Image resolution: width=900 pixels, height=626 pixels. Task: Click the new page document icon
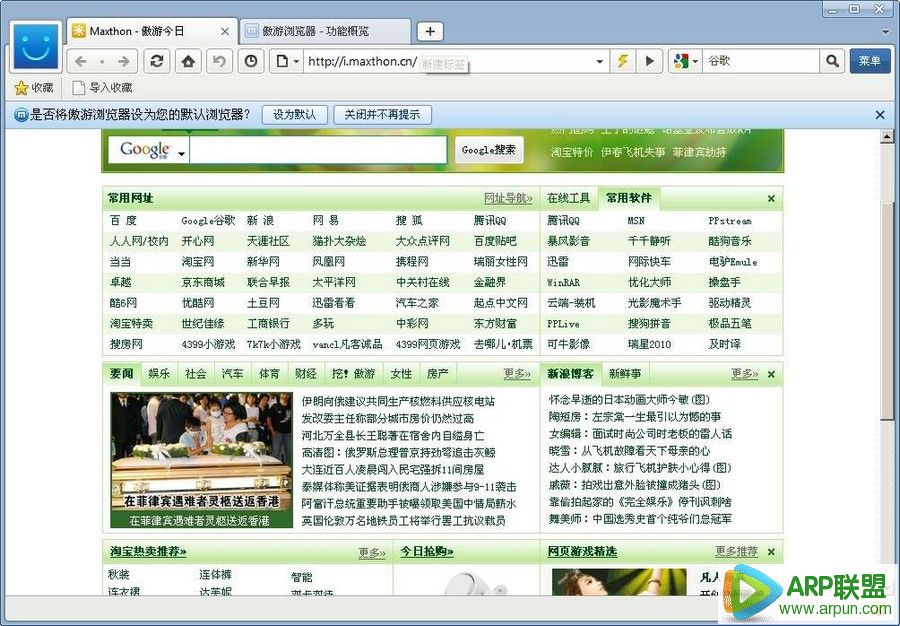[x=282, y=61]
